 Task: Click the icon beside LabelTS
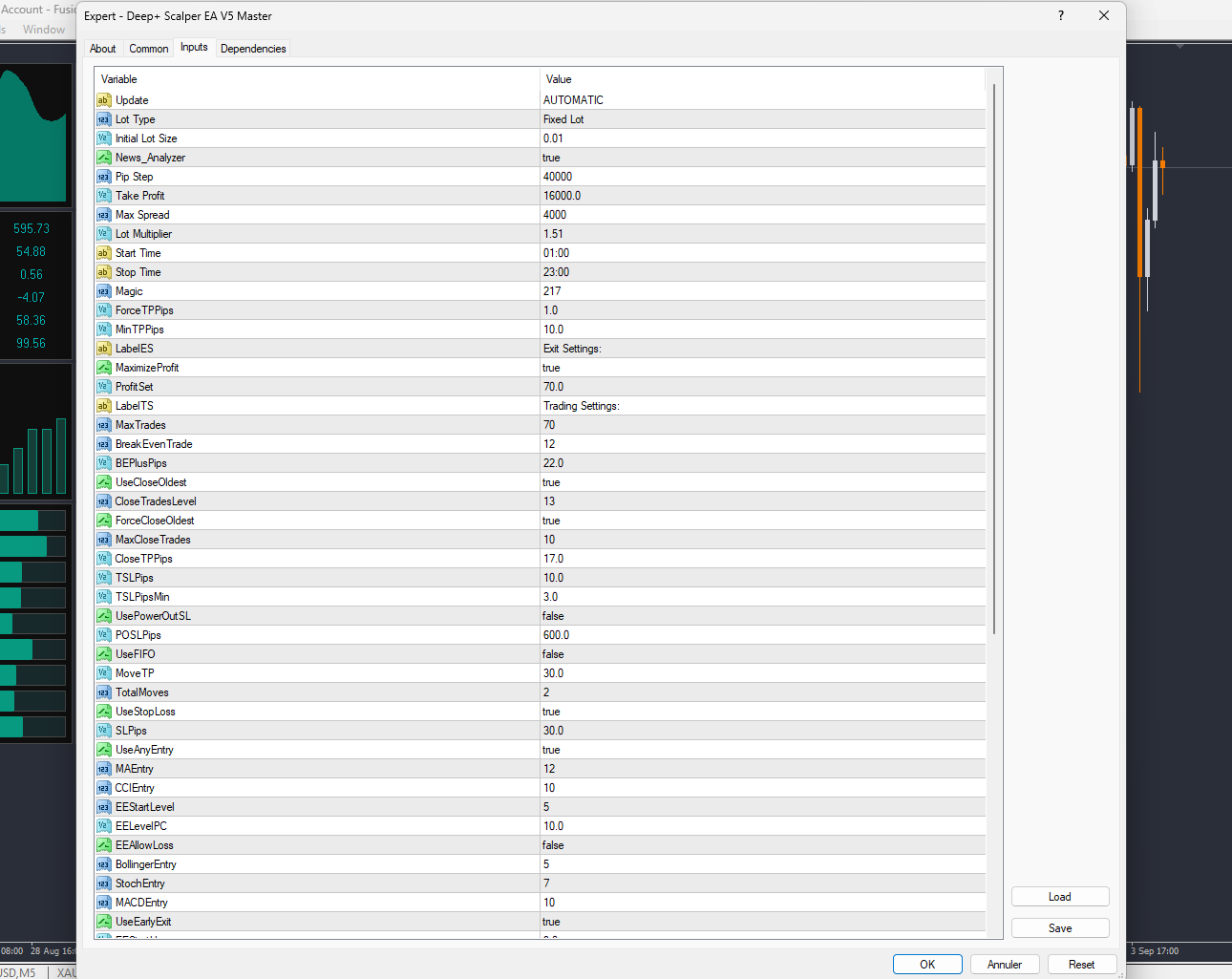(x=103, y=406)
